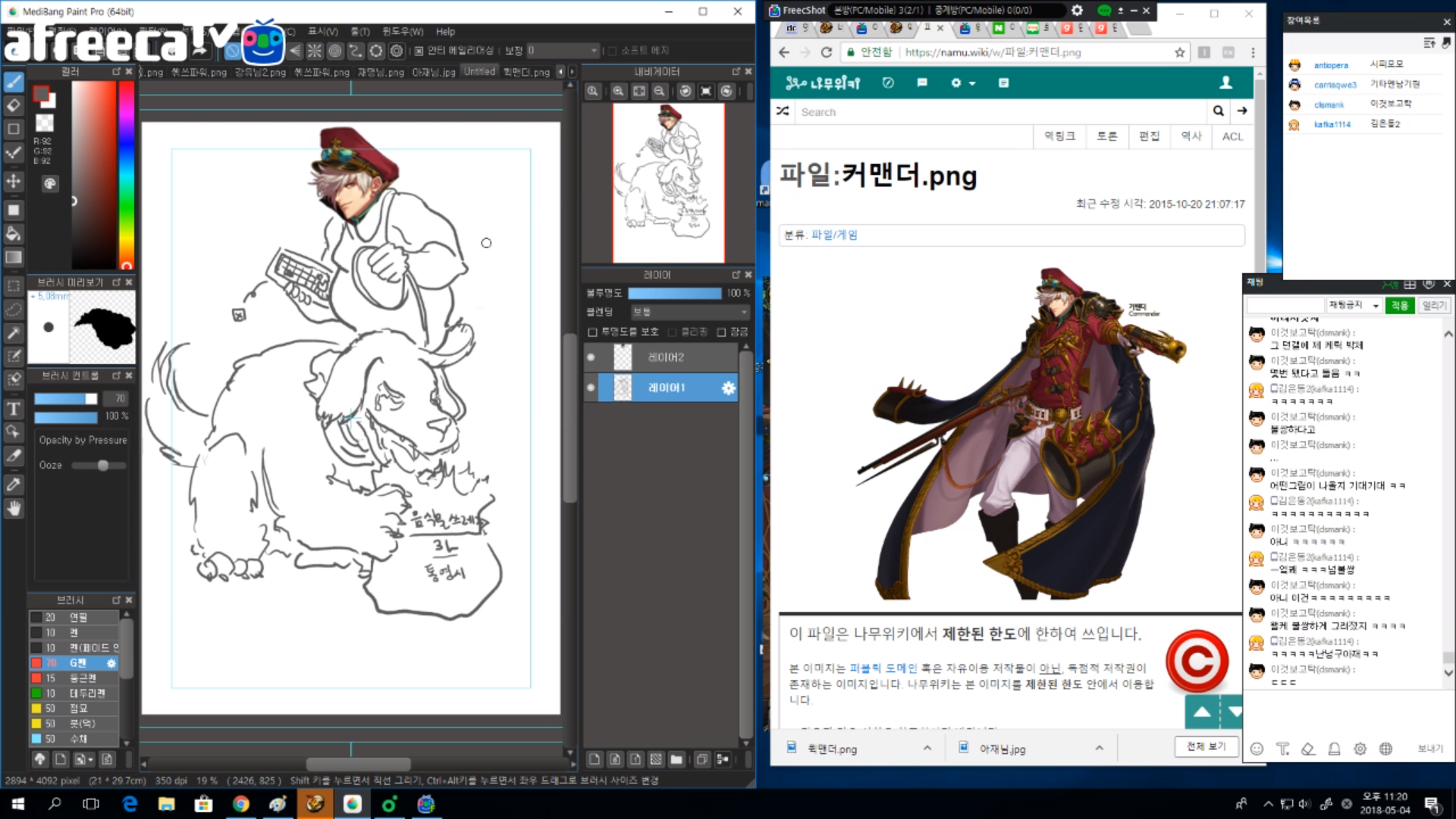Select the Bucket fill tool
The image size is (1456, 819).
[14, 234]
